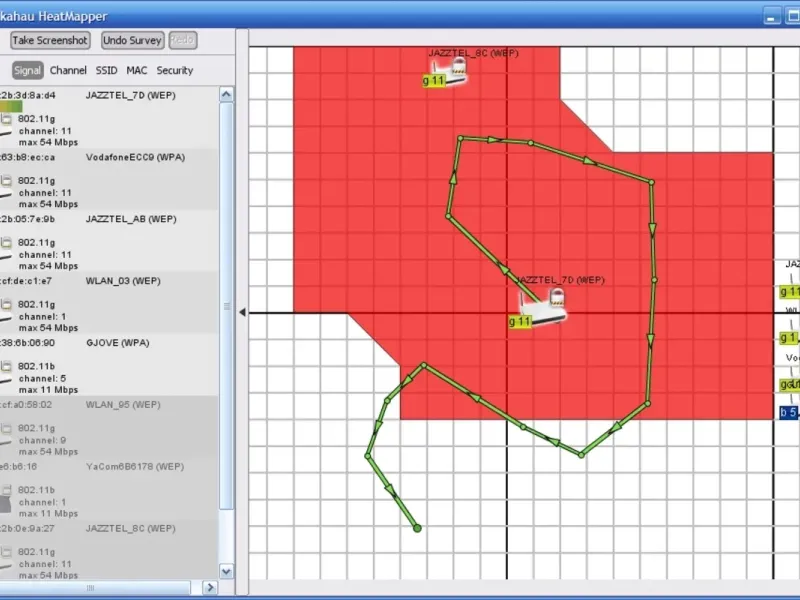This screenshot has width=800, height=600.
Task: Click the JAZZTEL_8C access point icon on the map
Action: [452, 71]
